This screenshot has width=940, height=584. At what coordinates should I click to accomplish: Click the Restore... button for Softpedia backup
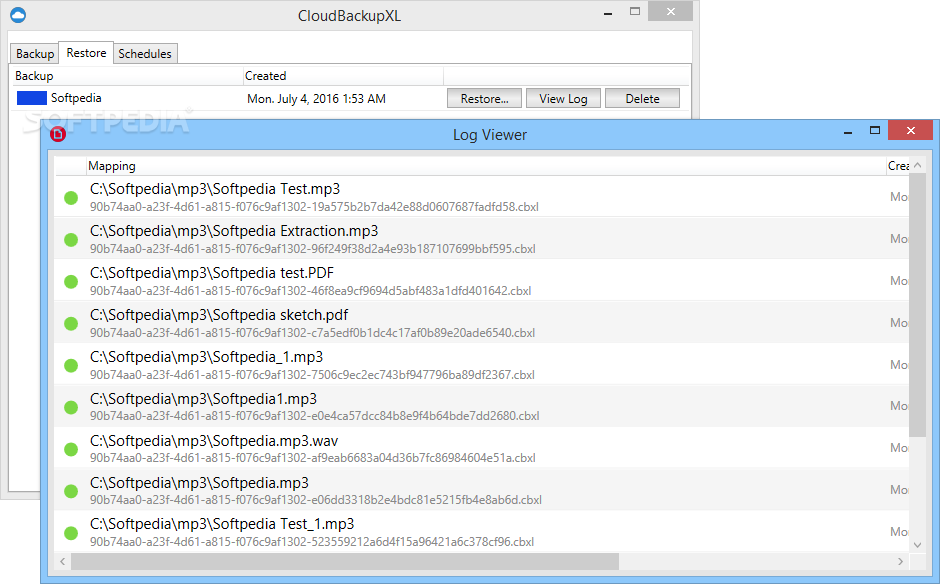point(484,98)
